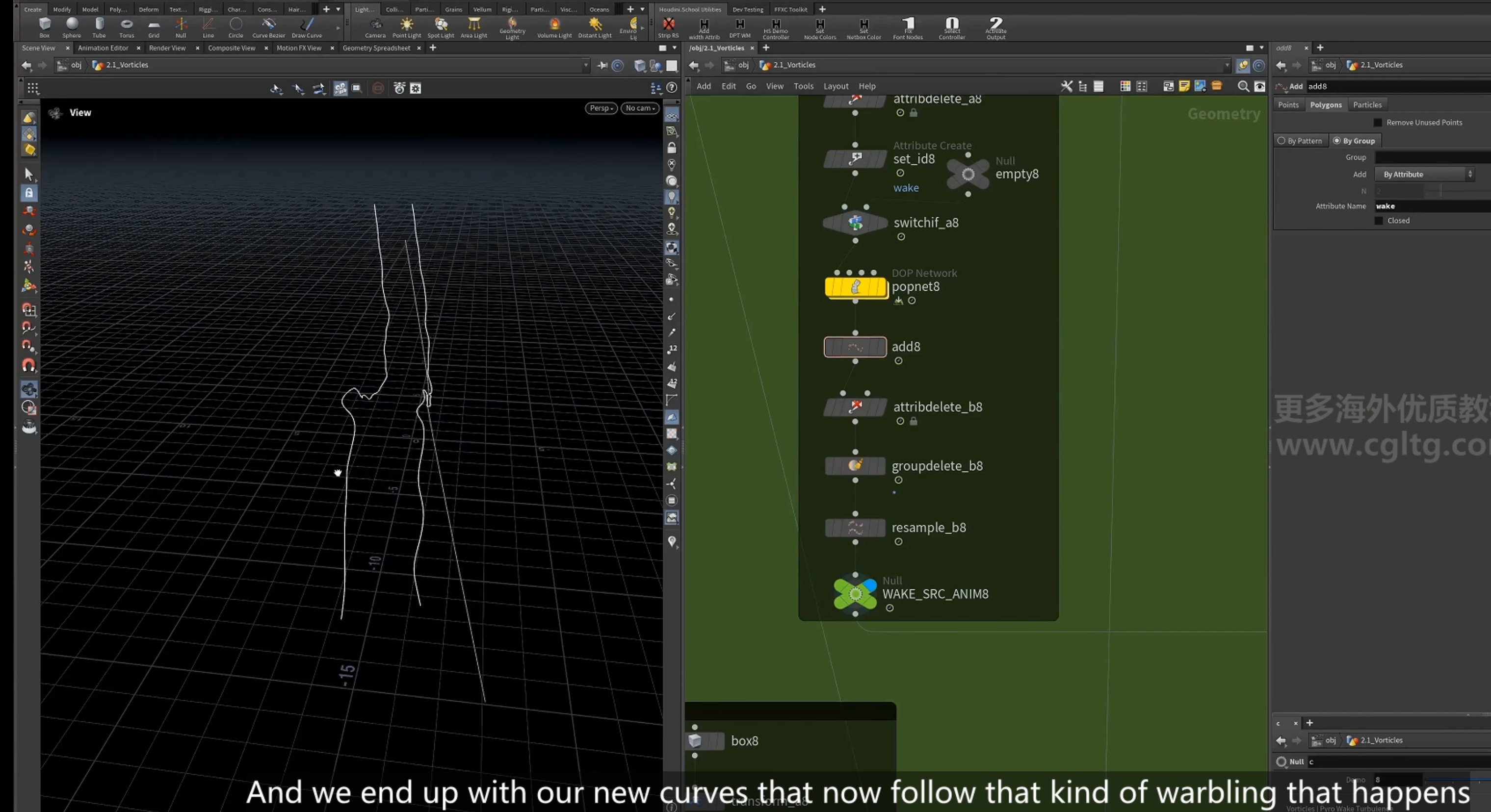This screenshot has height=812, width=1491.
Task: Enable Remove Unused Points checkbox
Action: [1378, 123]
